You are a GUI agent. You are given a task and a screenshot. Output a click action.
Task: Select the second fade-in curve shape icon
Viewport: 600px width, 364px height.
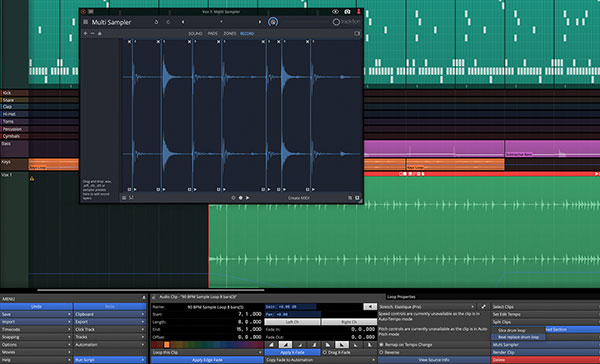[x=285, y=345]
